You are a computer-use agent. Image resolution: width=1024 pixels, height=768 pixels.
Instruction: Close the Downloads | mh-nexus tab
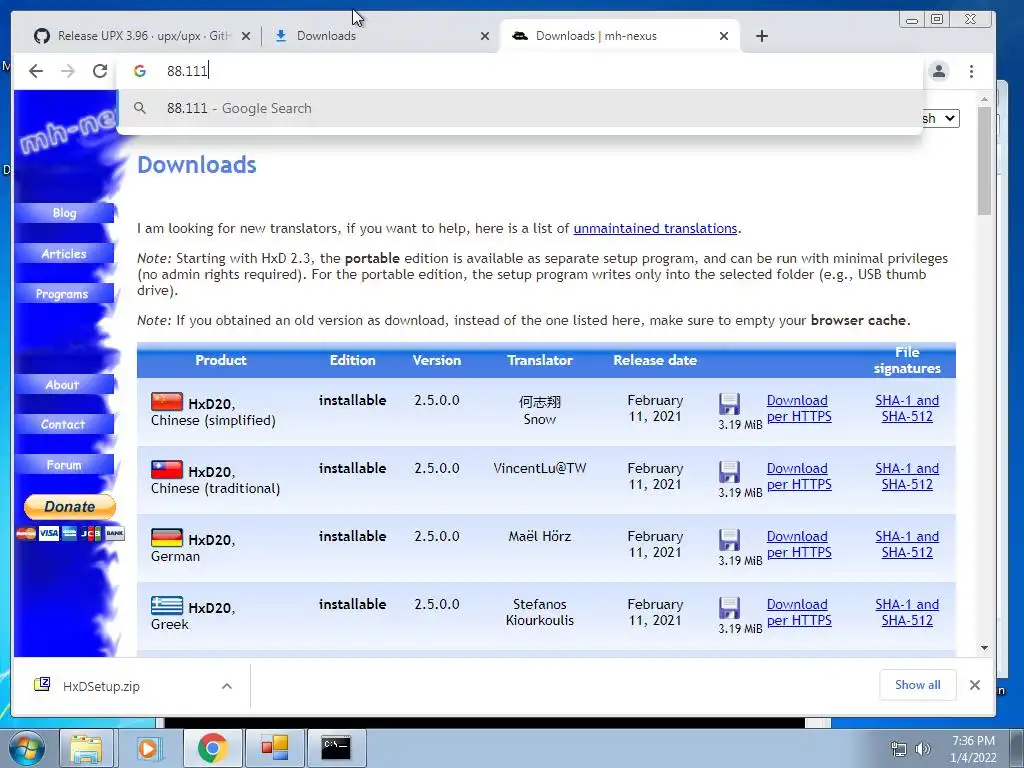pyautogui.click(x=724, y=36)
